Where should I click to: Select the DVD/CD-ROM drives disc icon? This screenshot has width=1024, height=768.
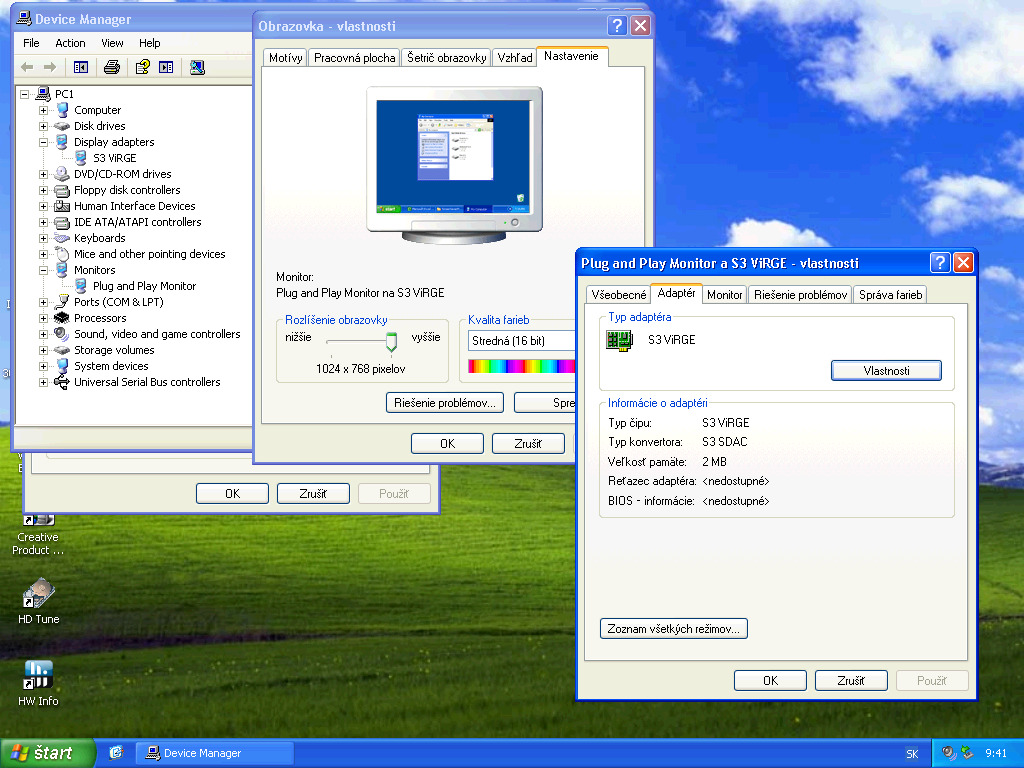tap(62, 174)
